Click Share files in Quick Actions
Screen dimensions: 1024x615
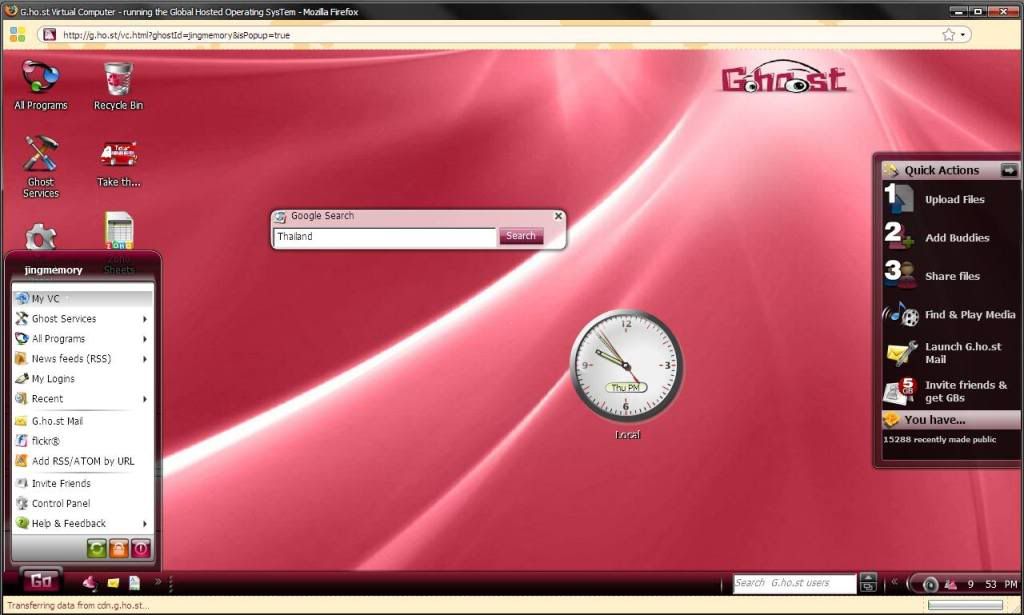(x=952, y=276)
